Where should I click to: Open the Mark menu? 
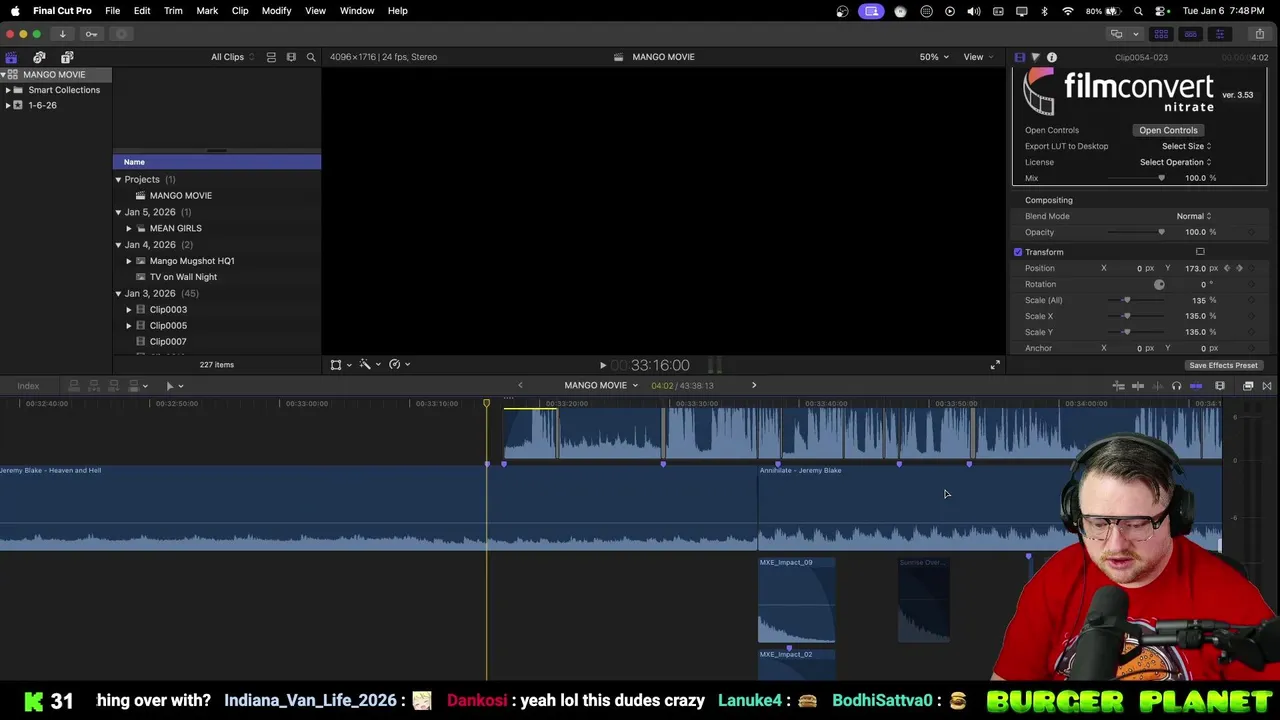point(207,11)
